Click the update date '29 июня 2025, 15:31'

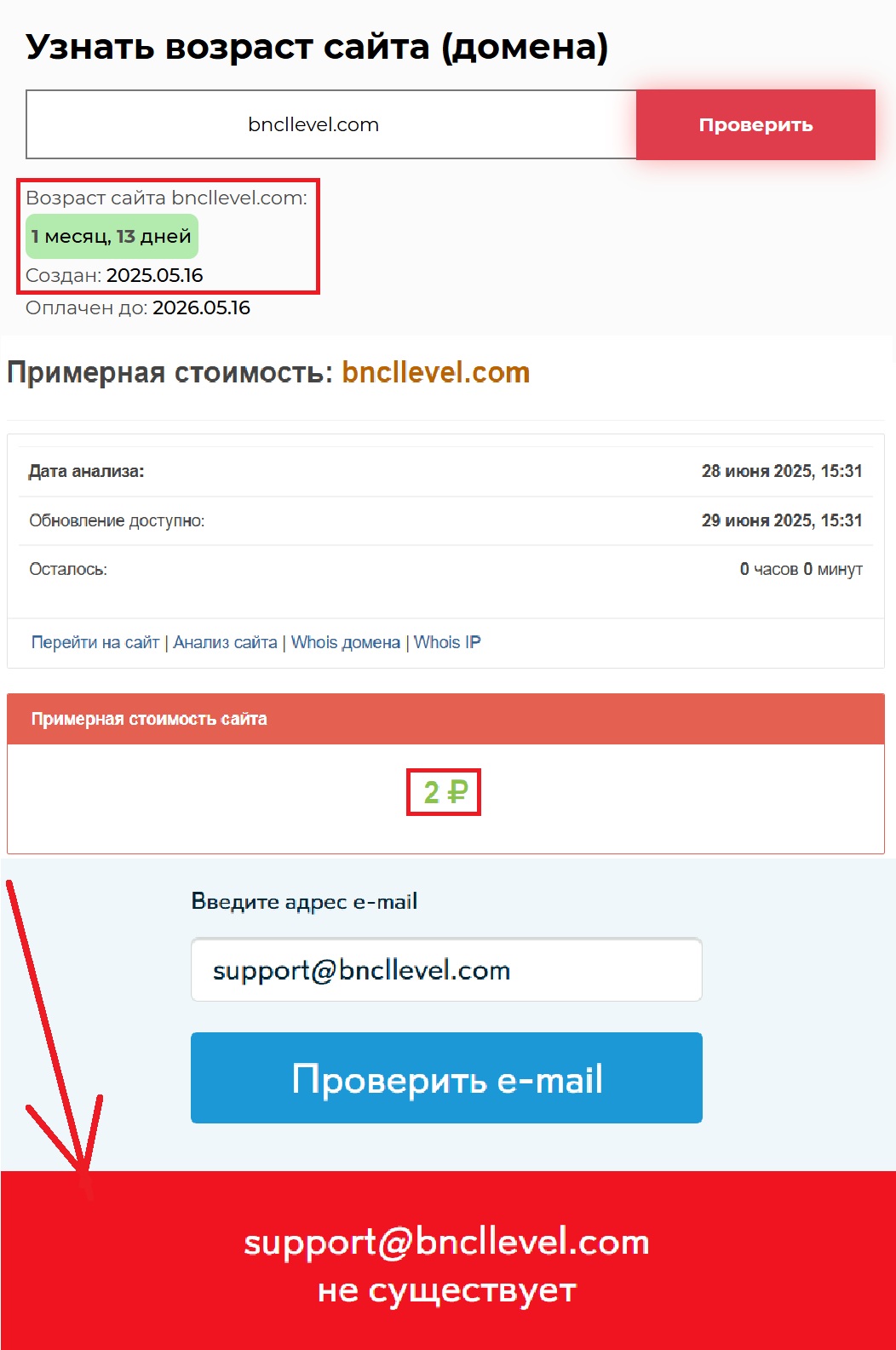(x=782, y=520)
